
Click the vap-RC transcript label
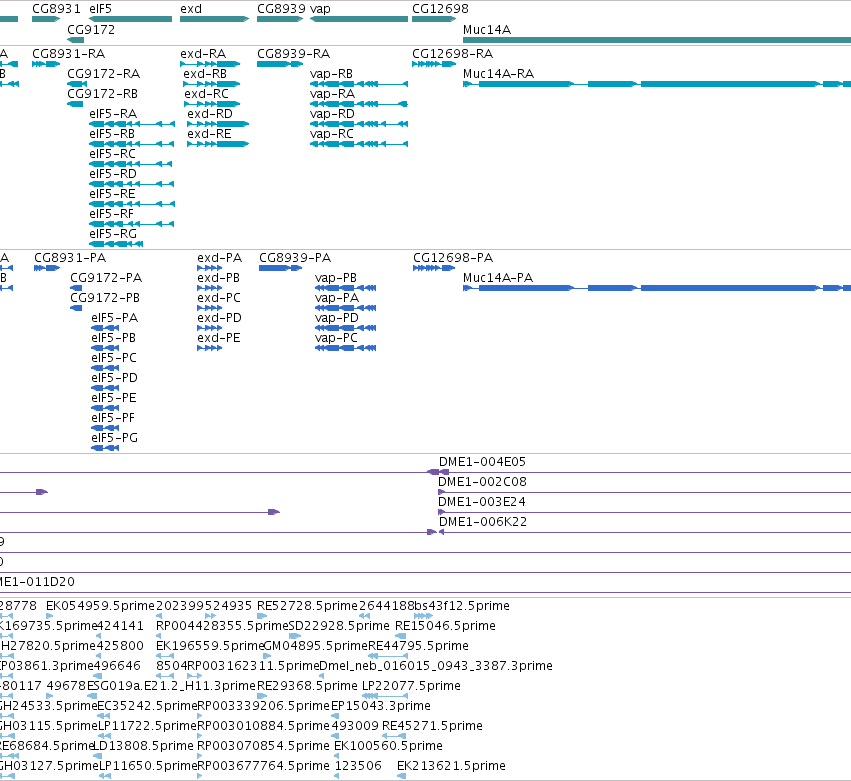click(x=332, y=134)
